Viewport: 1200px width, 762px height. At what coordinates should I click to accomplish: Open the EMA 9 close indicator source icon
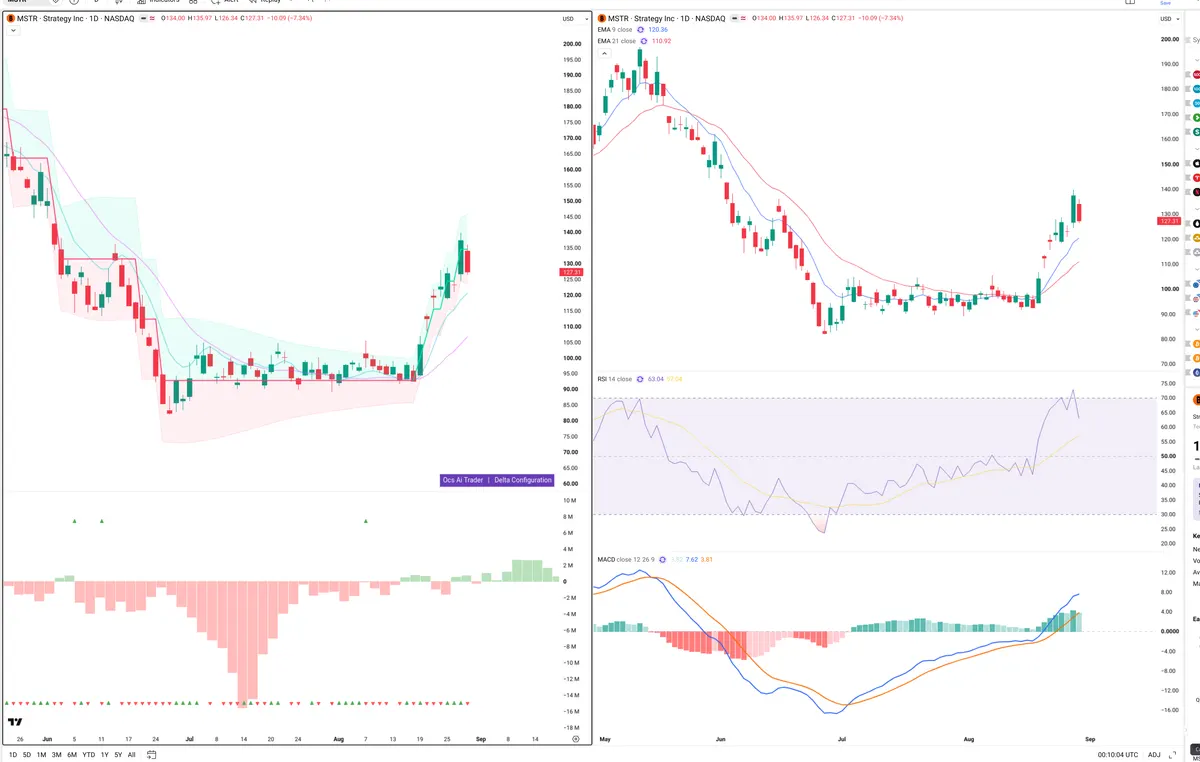tap(642, 30)
